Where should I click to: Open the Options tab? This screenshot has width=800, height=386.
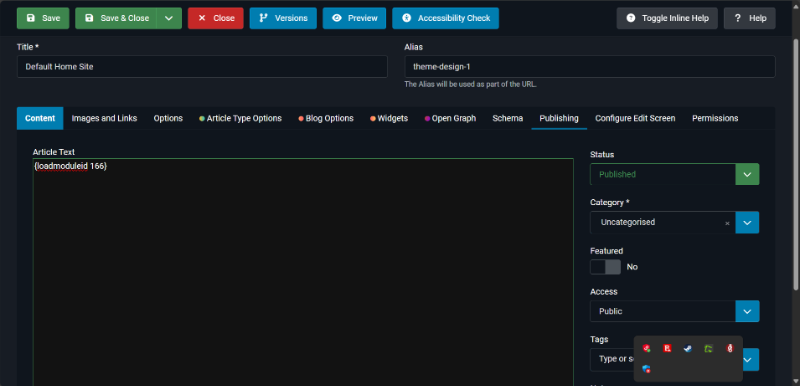[168, 118]
